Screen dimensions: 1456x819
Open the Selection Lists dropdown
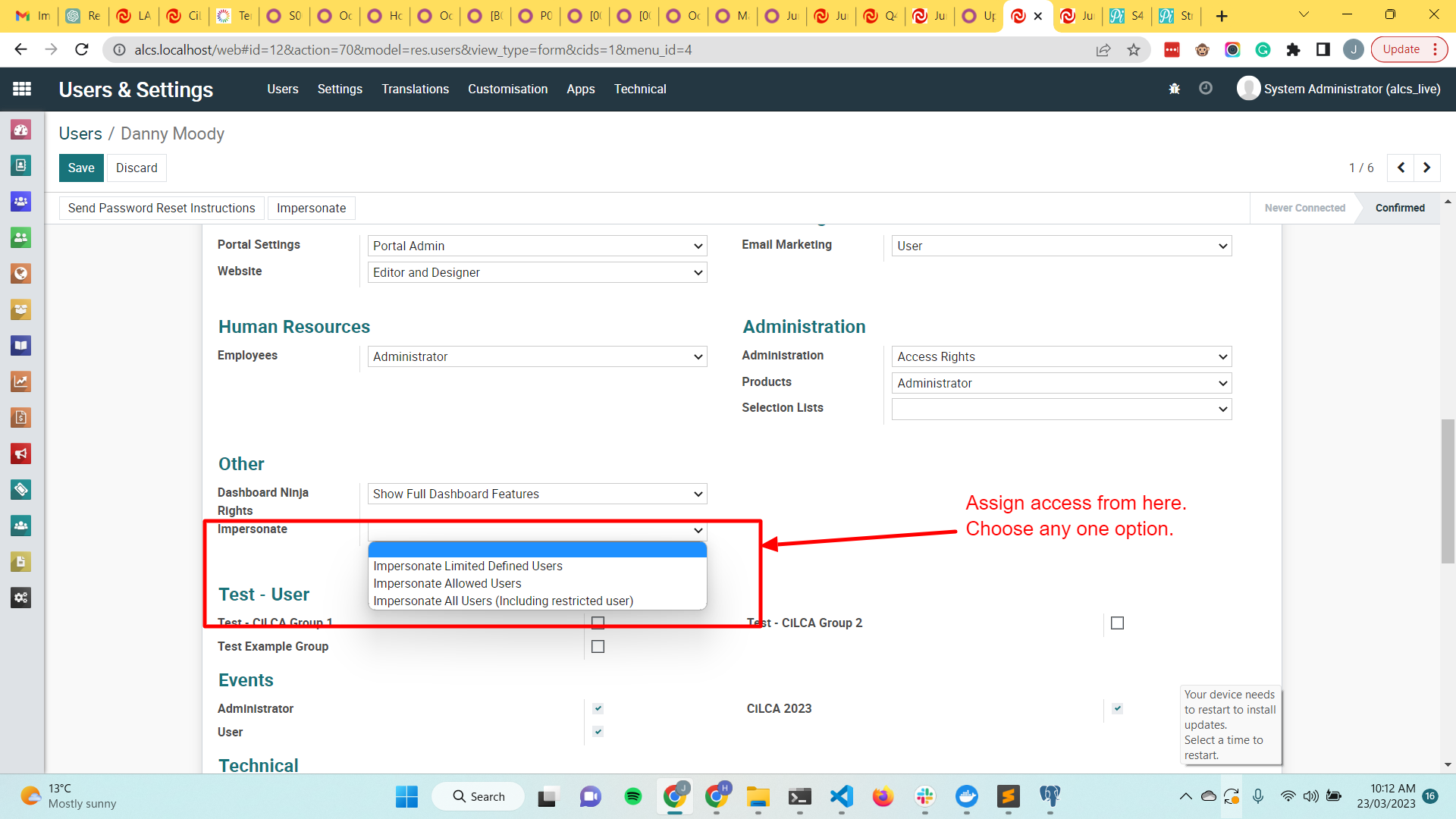pos(1061,409)
